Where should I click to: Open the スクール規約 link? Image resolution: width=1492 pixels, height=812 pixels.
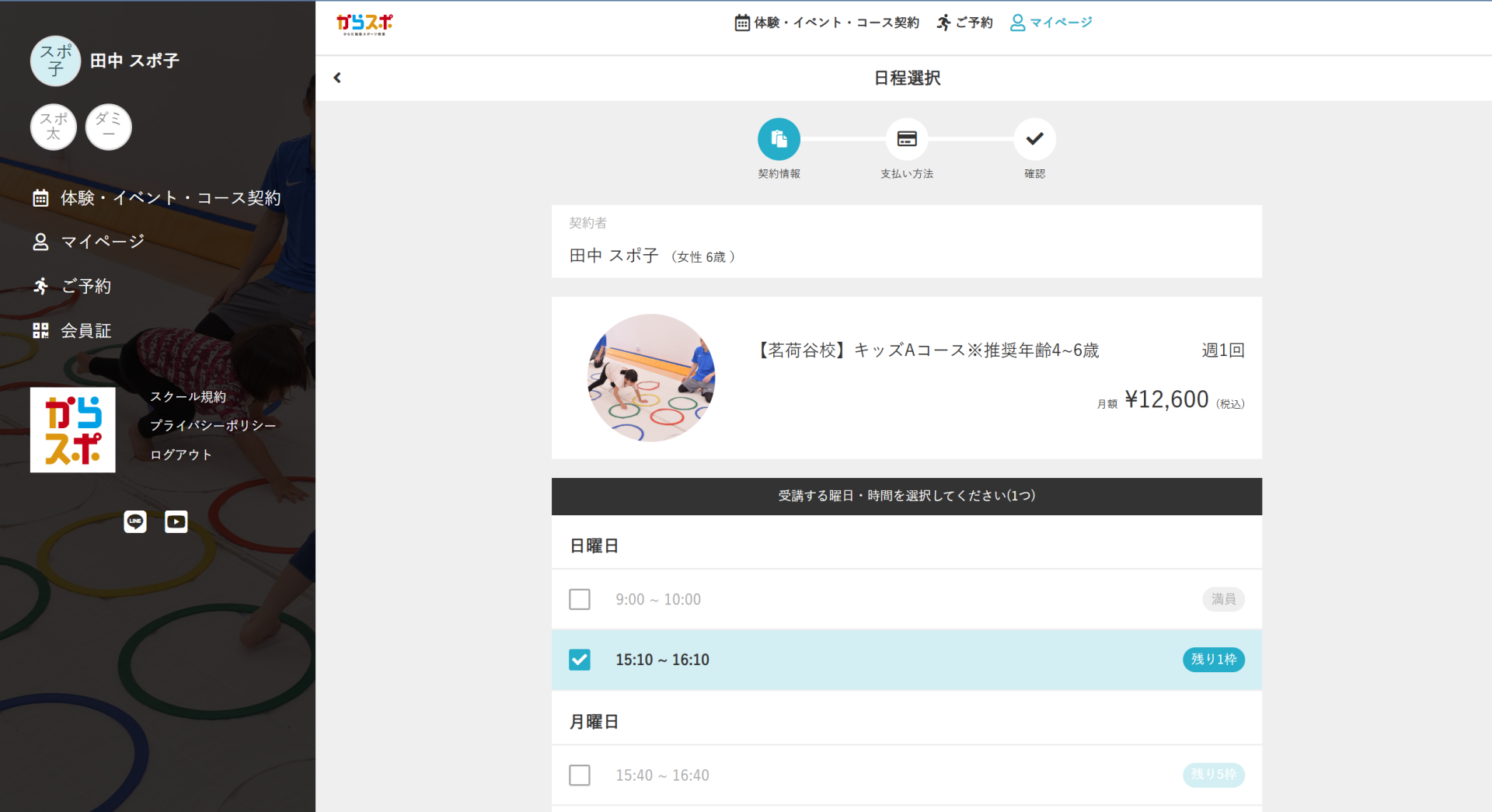tap(188, 396)
